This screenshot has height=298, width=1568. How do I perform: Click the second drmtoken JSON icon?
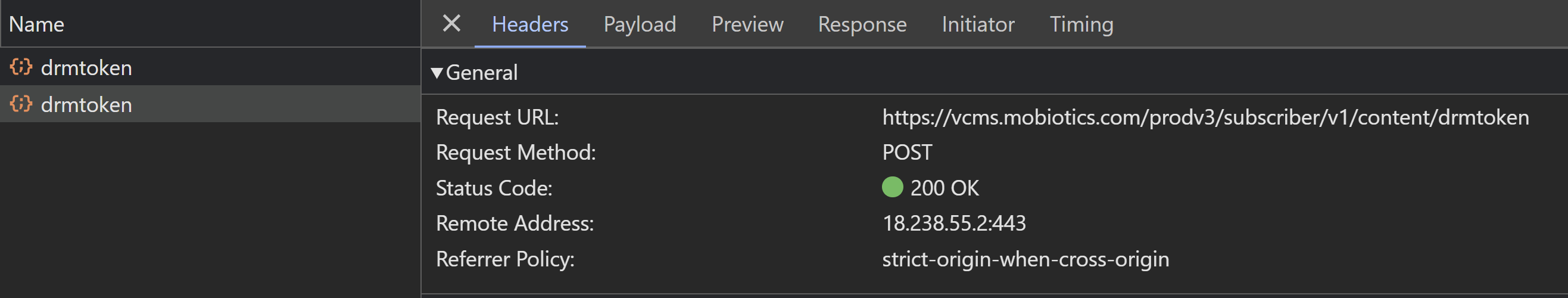[x=21, y=104]
